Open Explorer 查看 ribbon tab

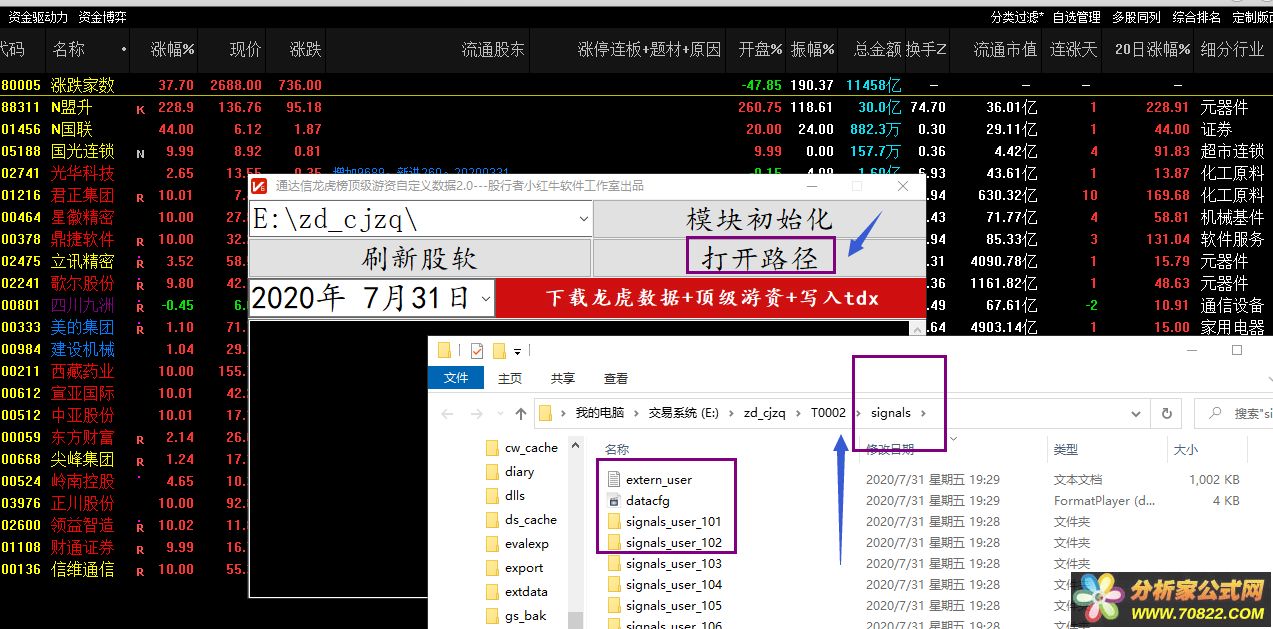pyautogui.click(x=616, y=378)
